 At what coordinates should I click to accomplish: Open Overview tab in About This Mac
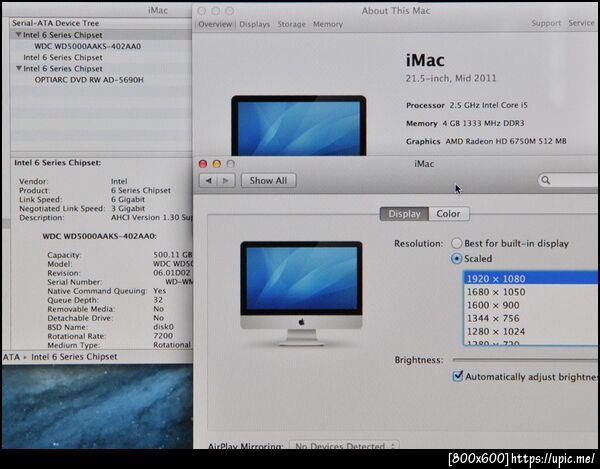coord(215,24)
